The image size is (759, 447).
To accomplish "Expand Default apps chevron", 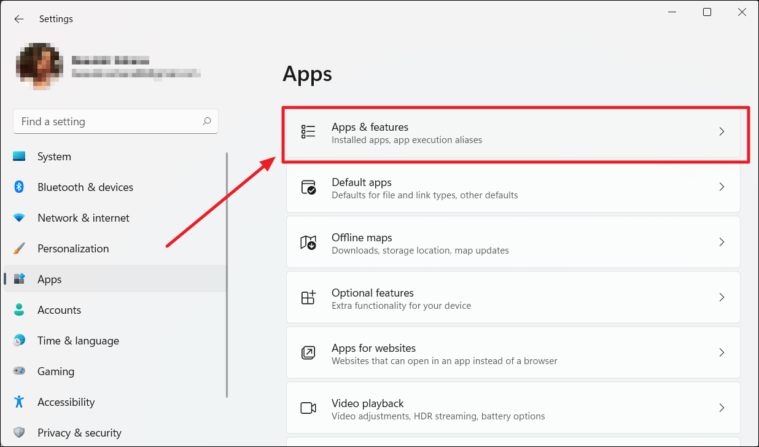I will (x=721, y=187).
